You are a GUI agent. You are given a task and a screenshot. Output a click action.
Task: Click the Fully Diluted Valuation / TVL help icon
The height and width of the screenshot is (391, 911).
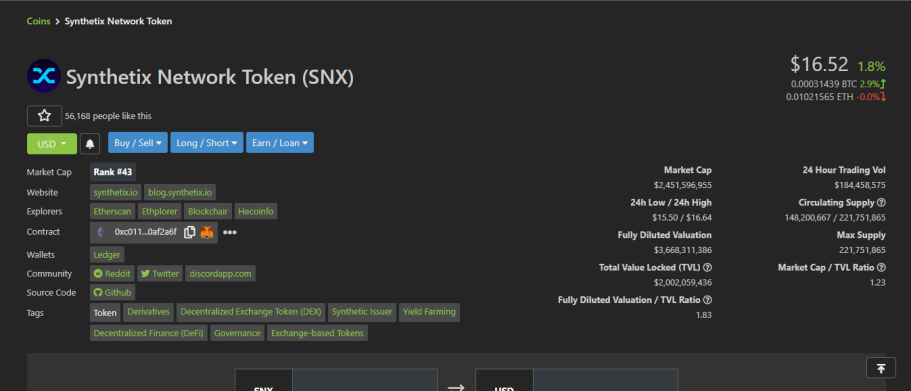coord(707,300)
